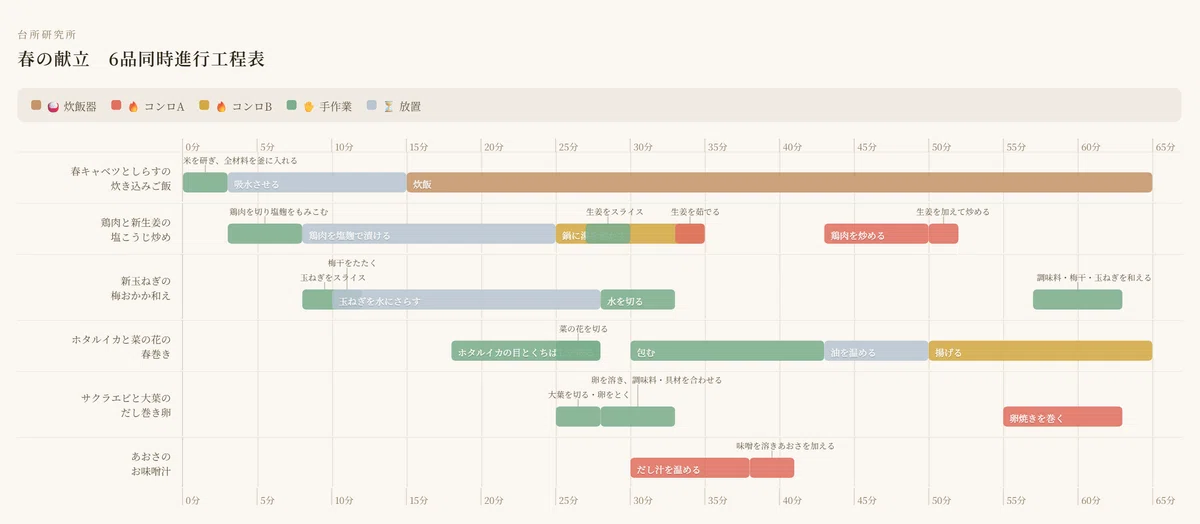Click the row label サクラエビと大葉のだし巻き卵
Image resolution: width=1200 pixels, height=524 pixels.
[x=126, y=406]
